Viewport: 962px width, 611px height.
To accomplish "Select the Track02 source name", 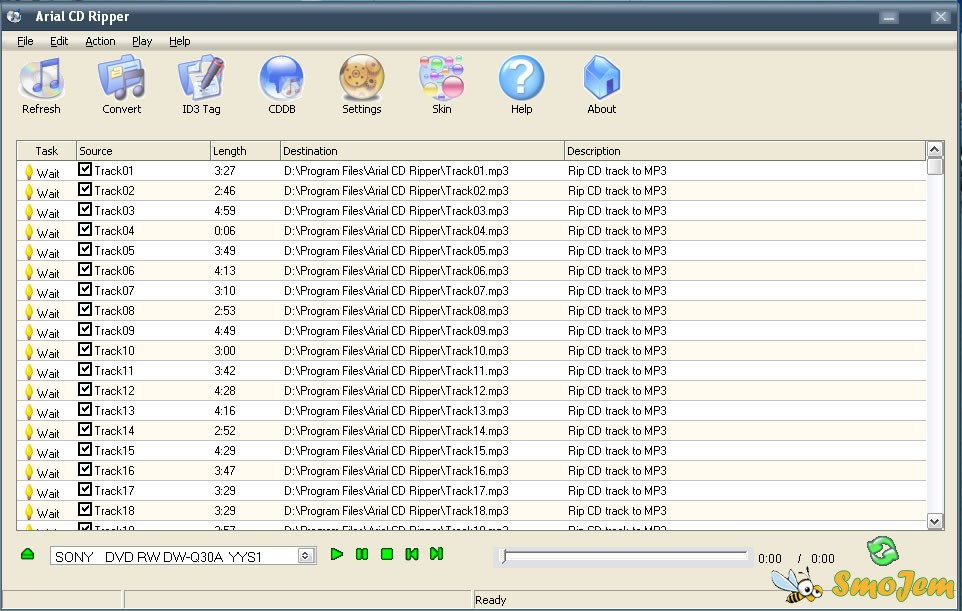I will tap(114, 191).
